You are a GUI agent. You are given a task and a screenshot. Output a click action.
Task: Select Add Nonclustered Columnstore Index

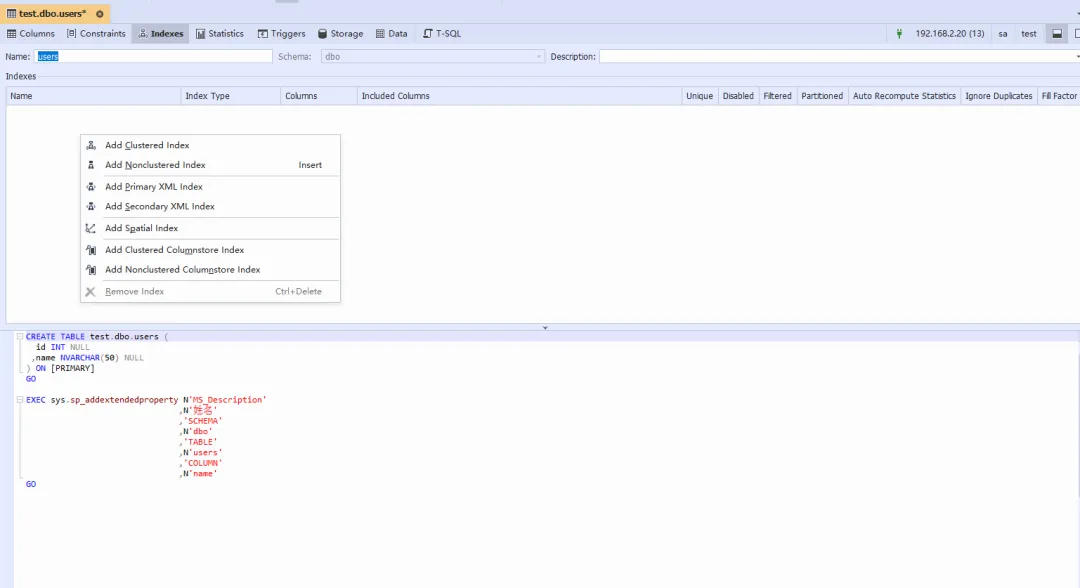[182, 270]
